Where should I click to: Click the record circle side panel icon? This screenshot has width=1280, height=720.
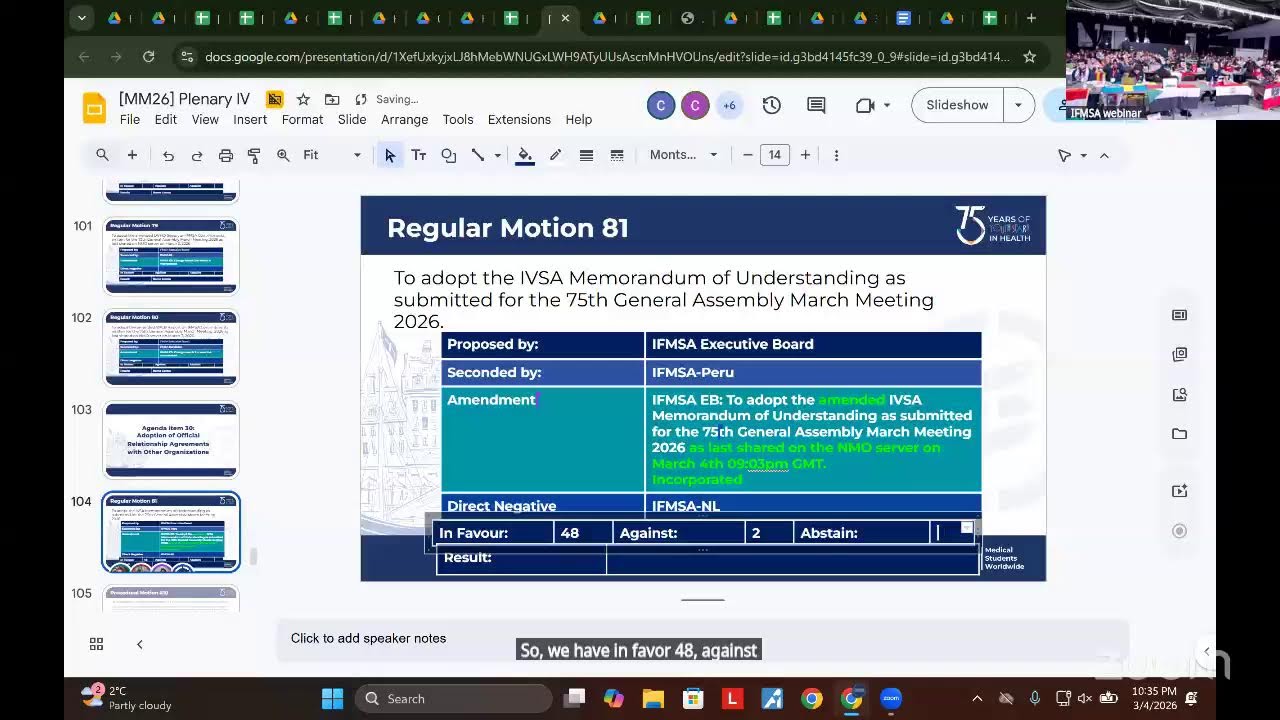pyautogui.click(x=1180, y=531)
